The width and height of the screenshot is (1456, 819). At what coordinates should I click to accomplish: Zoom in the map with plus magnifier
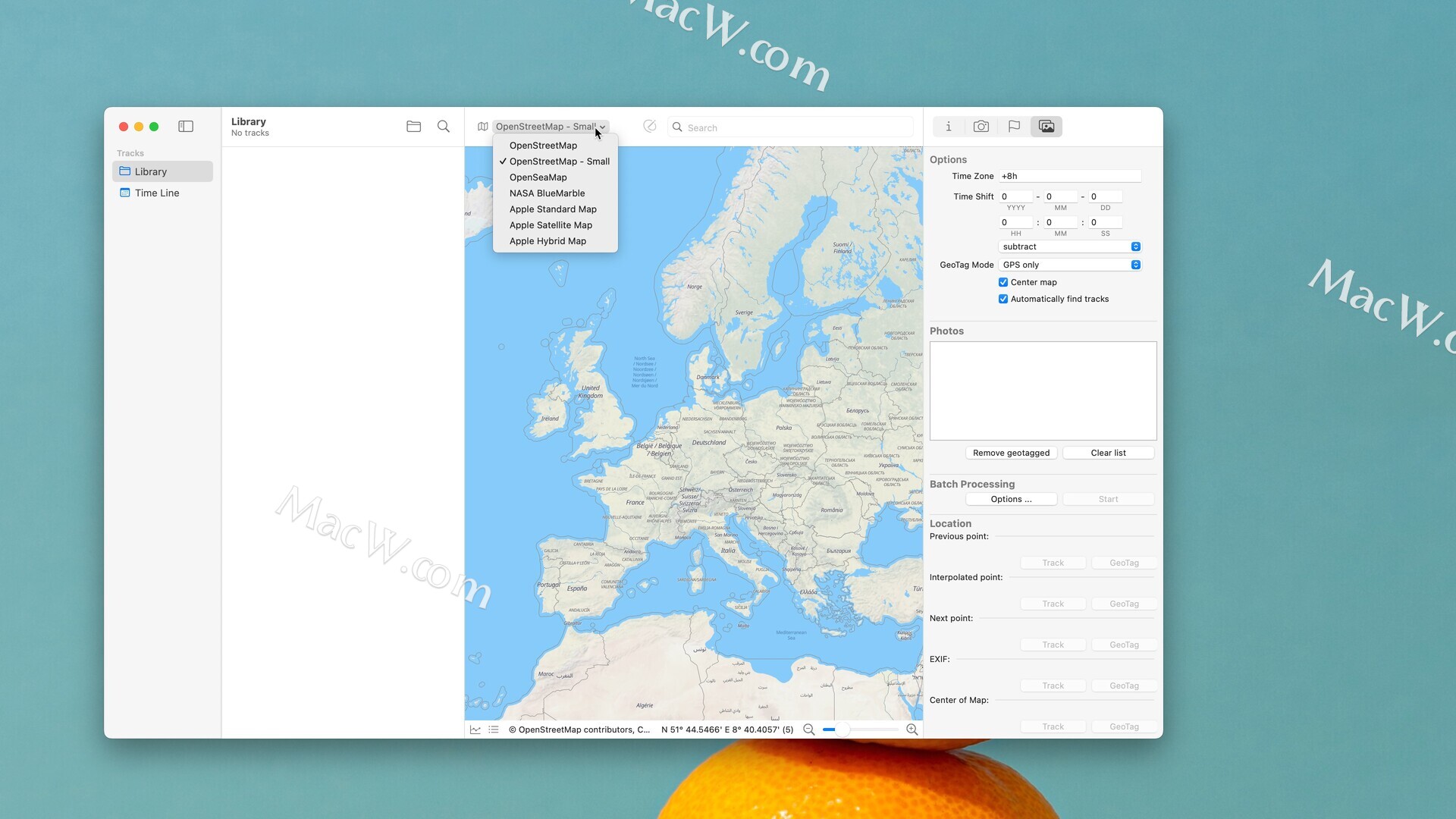coord(912,730)
